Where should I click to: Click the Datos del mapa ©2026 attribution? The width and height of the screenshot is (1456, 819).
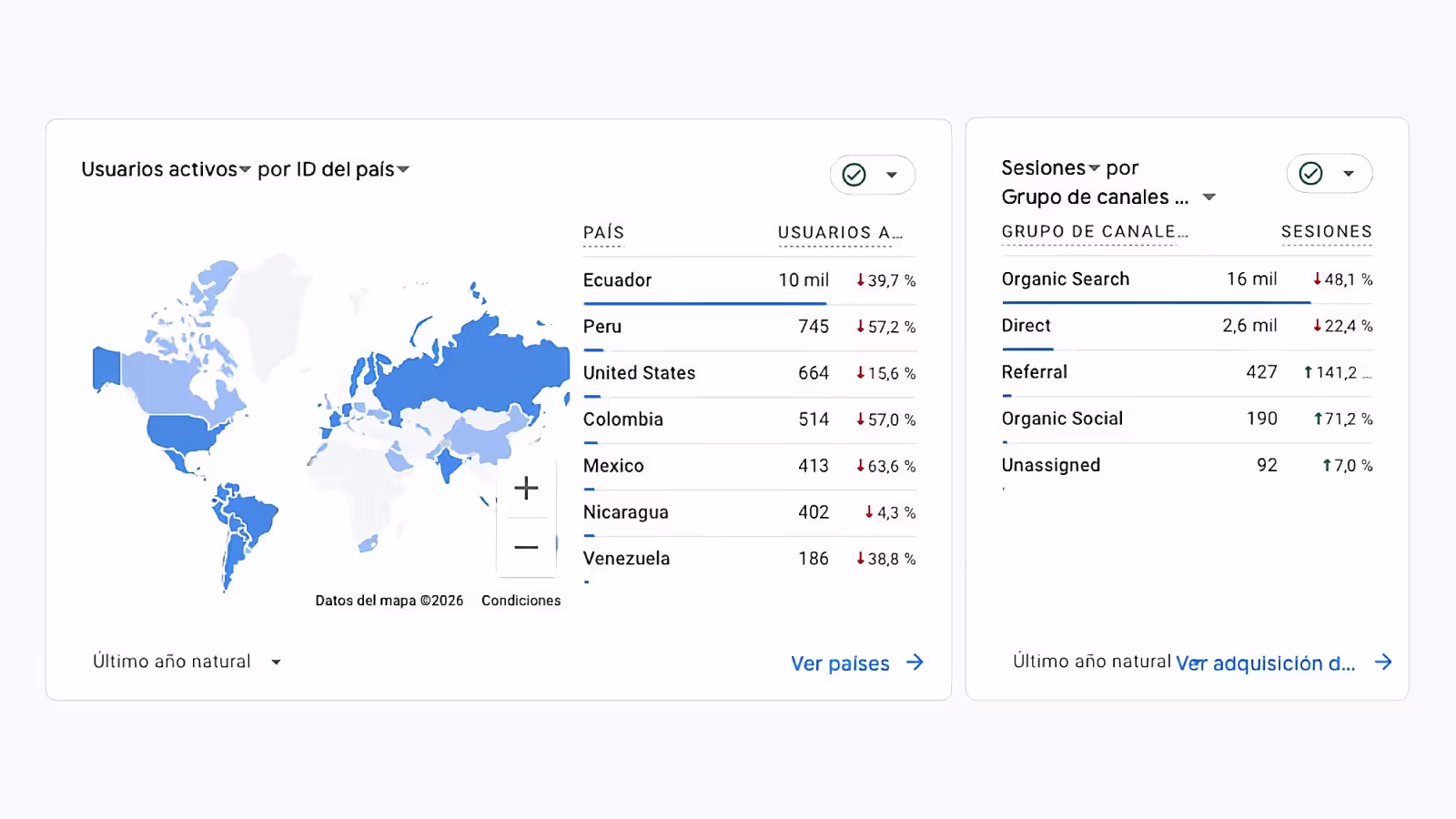(x=389, y=601)
